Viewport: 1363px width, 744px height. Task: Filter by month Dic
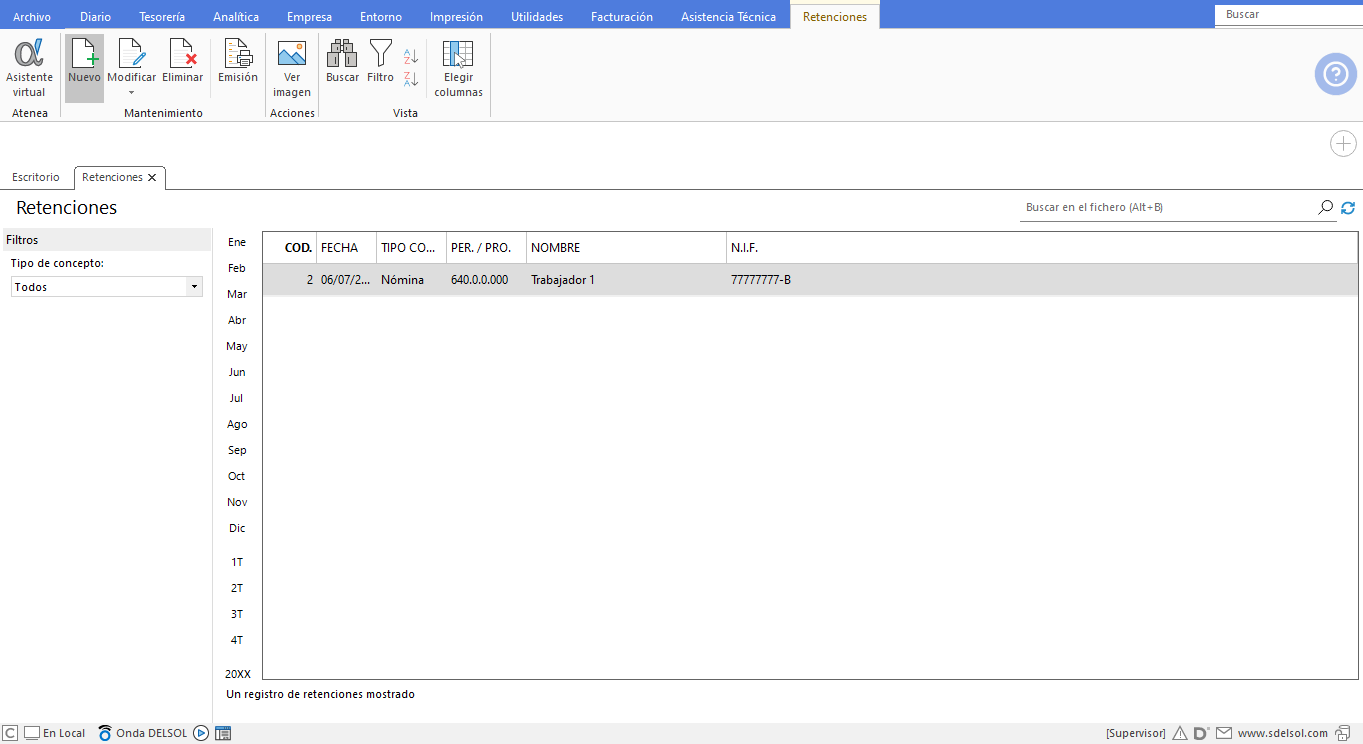[237, 528]
